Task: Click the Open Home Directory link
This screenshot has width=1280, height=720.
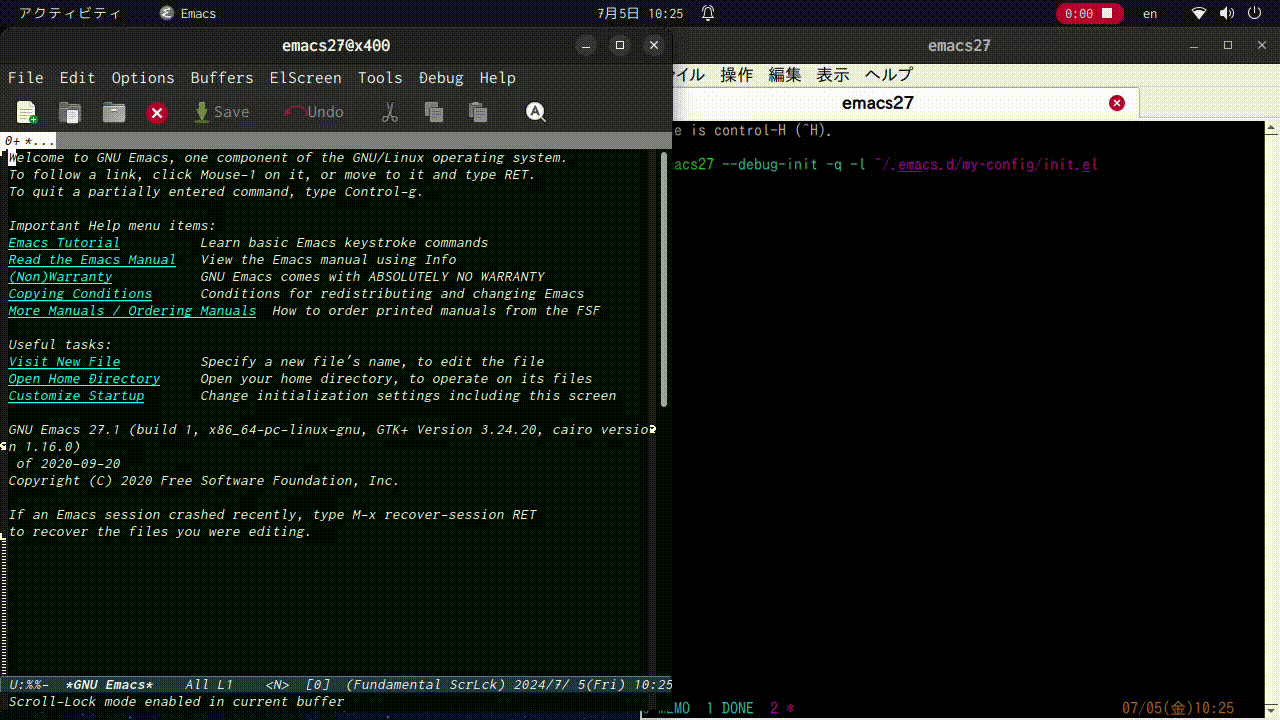Action: tap(84, 379)
